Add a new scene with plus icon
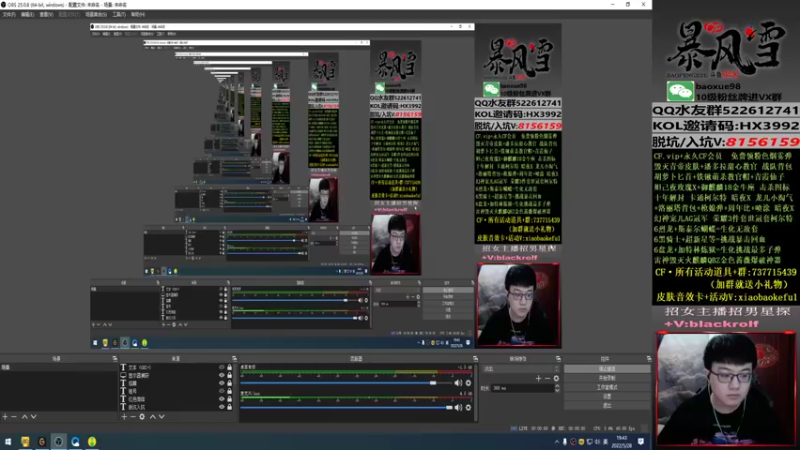 5,417
